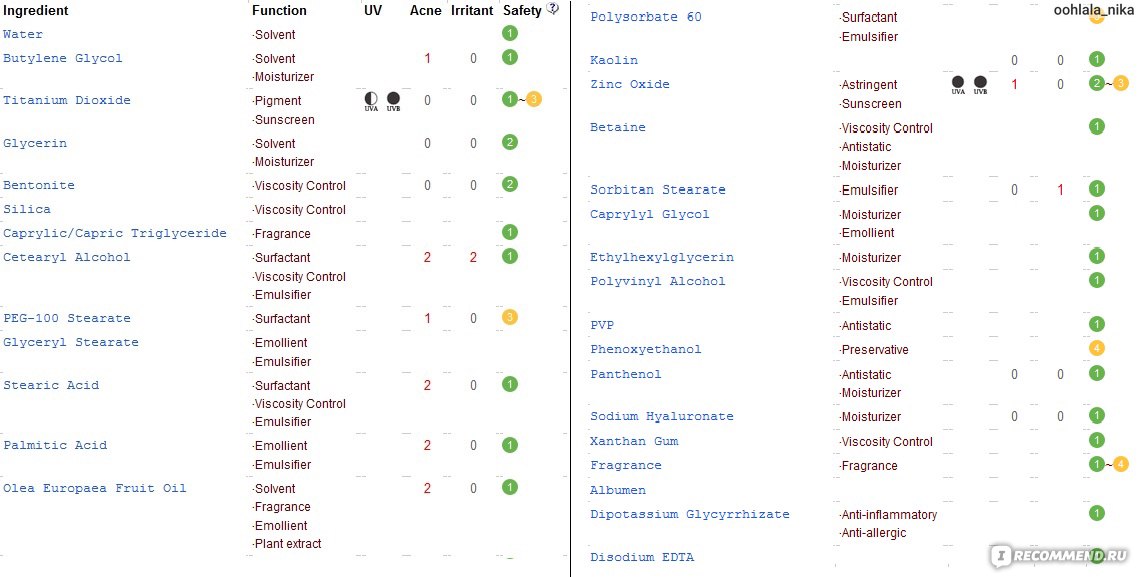Click yellow safety 4 badge for Phenoxyethanol

point(1097,348)
